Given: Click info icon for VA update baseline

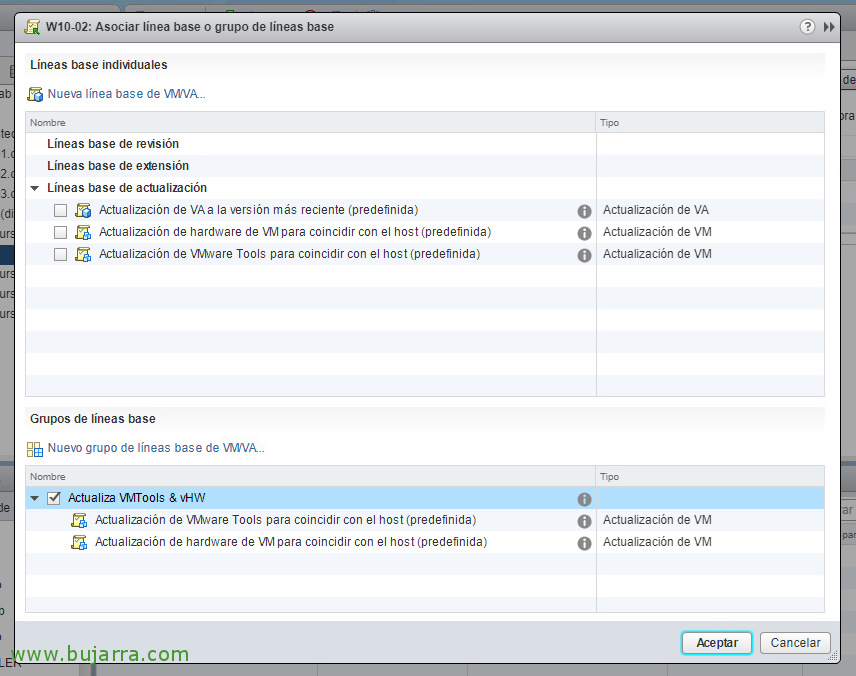Looking at the screenshot, I should pyautogui.click(x=584, y=211).
